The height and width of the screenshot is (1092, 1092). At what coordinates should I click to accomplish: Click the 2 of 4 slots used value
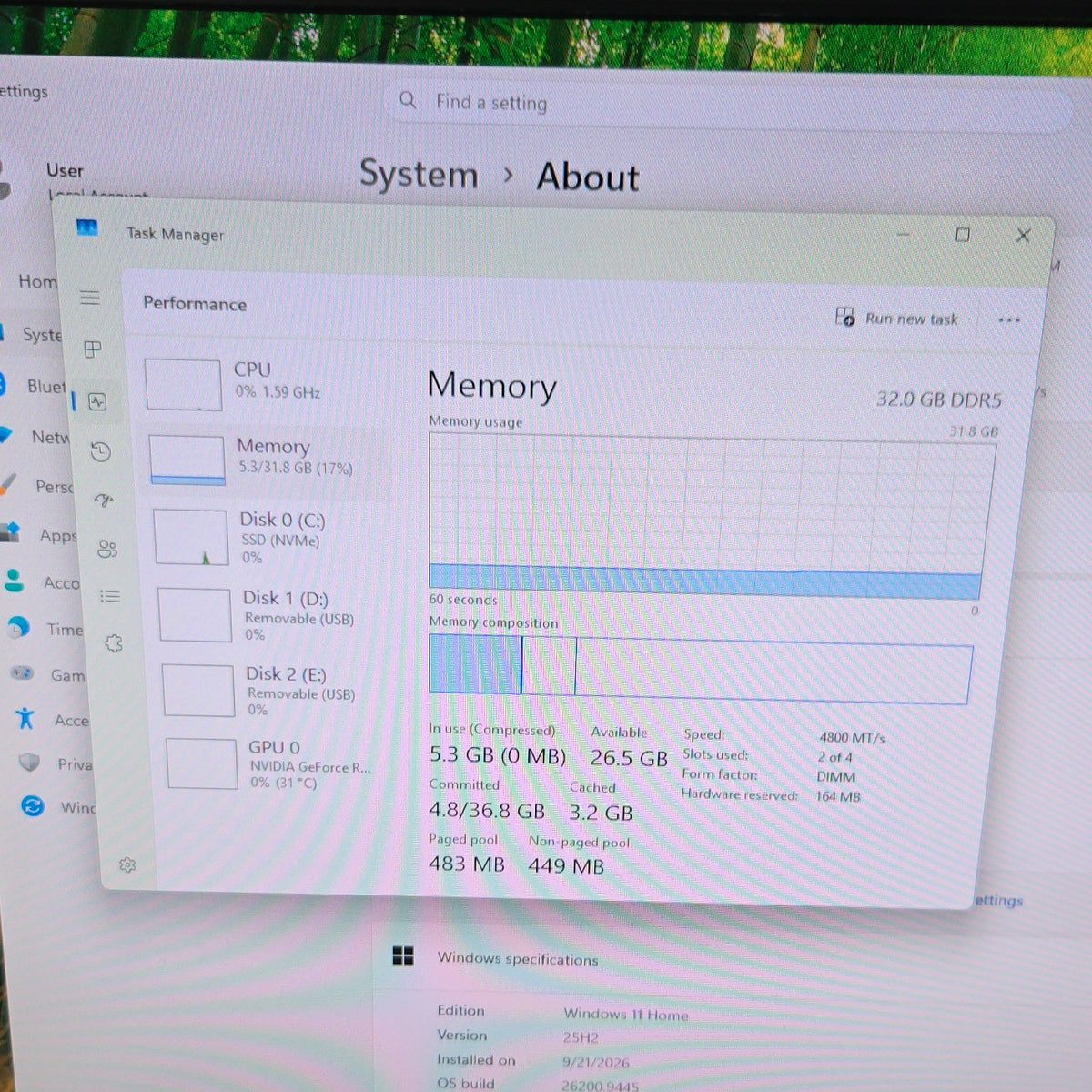pos(834,757)
